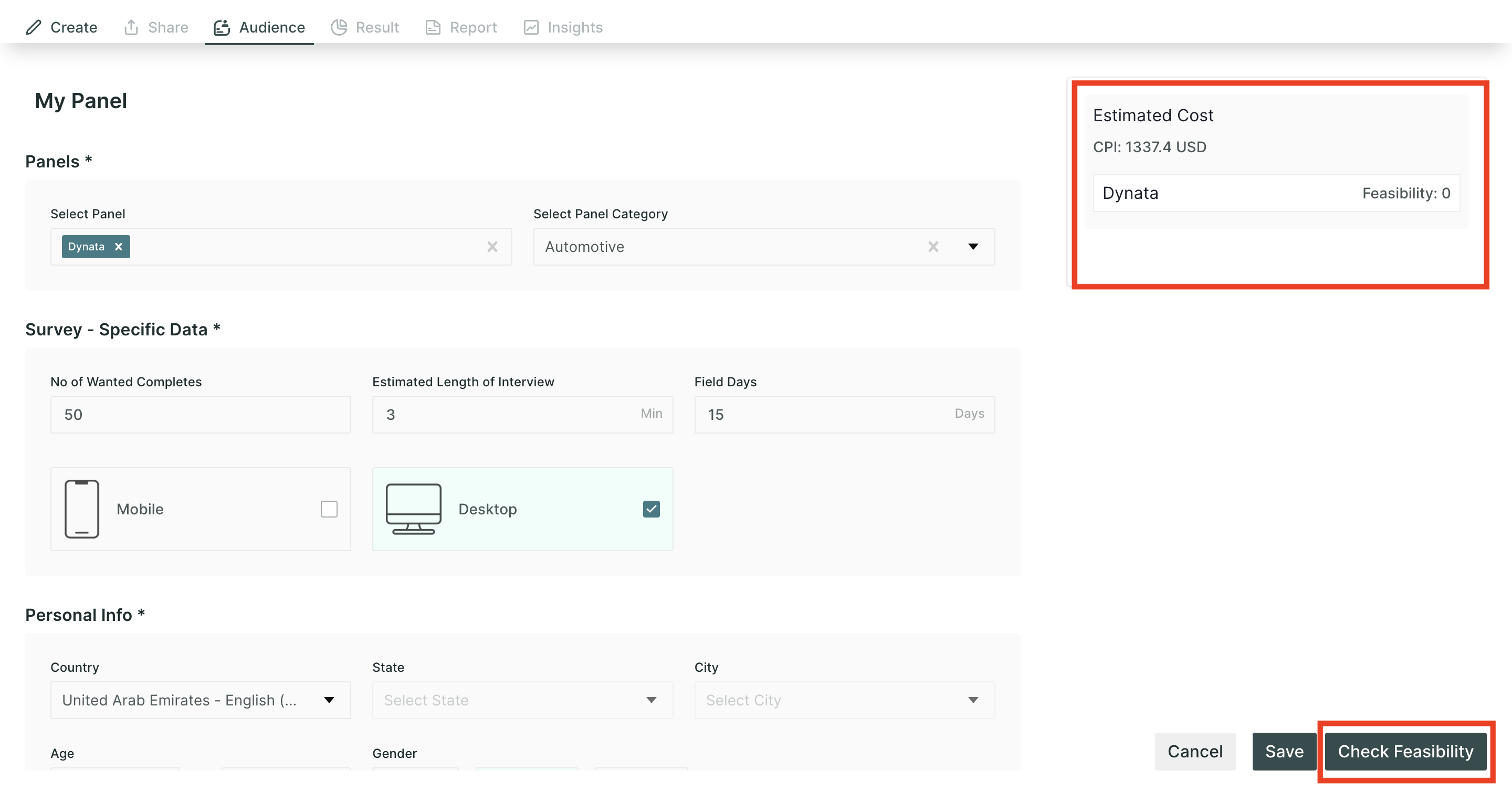Click the Estimated Cost heading

point(1153,115)
